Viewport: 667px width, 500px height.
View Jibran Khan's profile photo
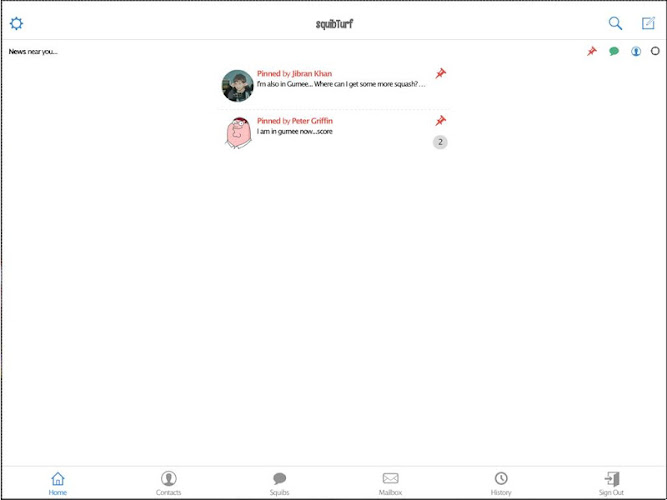tap(237, 86)
